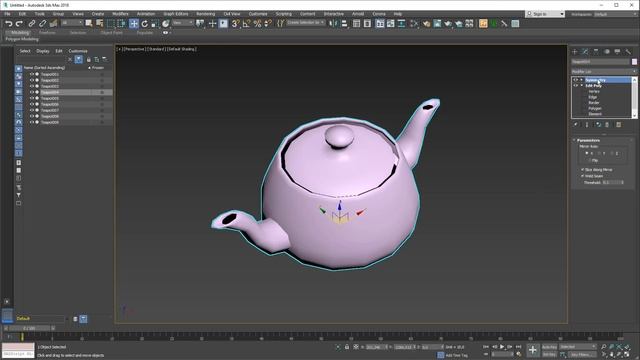Click the Default Shading viewport label
The width and height of the screenshot is (640, 360).
pos(182,49)
